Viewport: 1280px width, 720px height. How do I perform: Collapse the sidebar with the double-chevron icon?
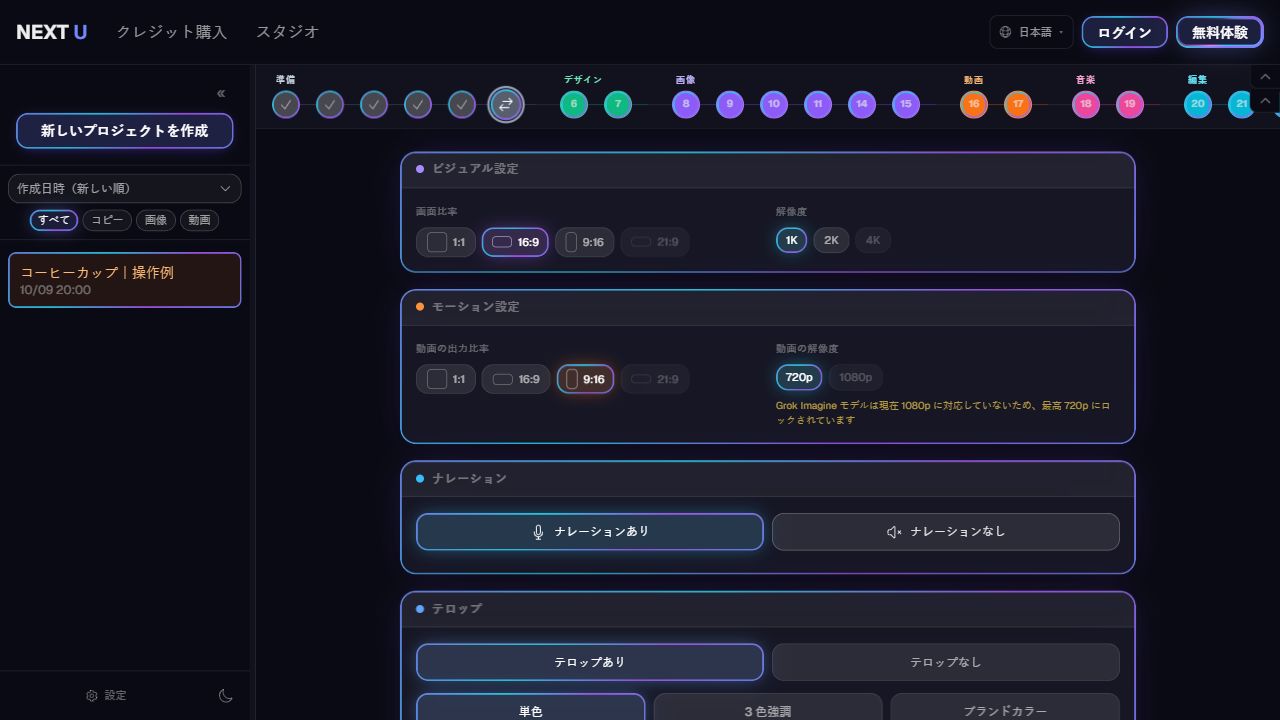pos(221,94)
